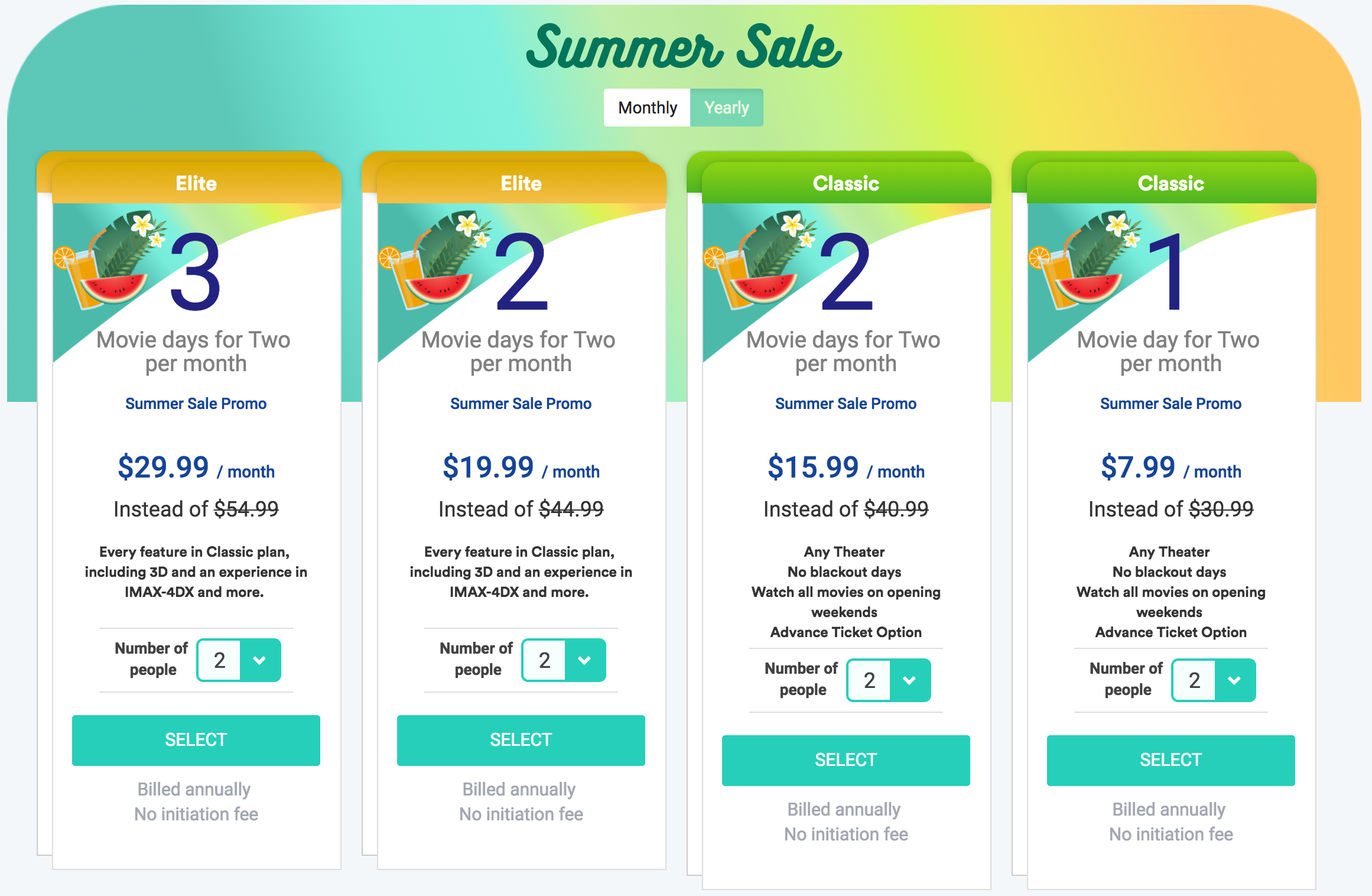Image resolution: width=1372 pixels, height=896 pixels.
Task: Click the chevron arrow on $29.99 plan people selector
Action: click(259, 660)
